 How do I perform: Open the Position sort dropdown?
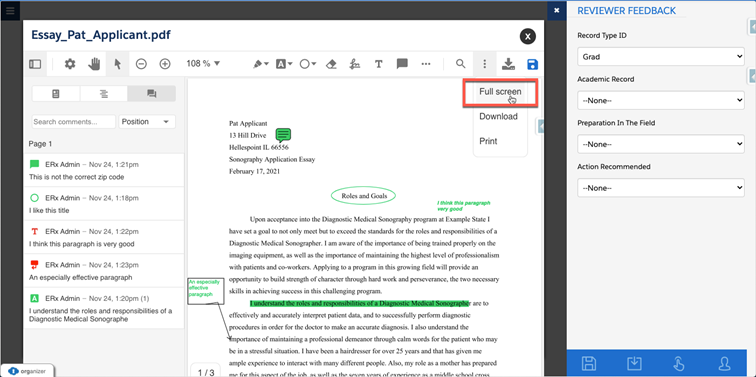coord(147,121)
